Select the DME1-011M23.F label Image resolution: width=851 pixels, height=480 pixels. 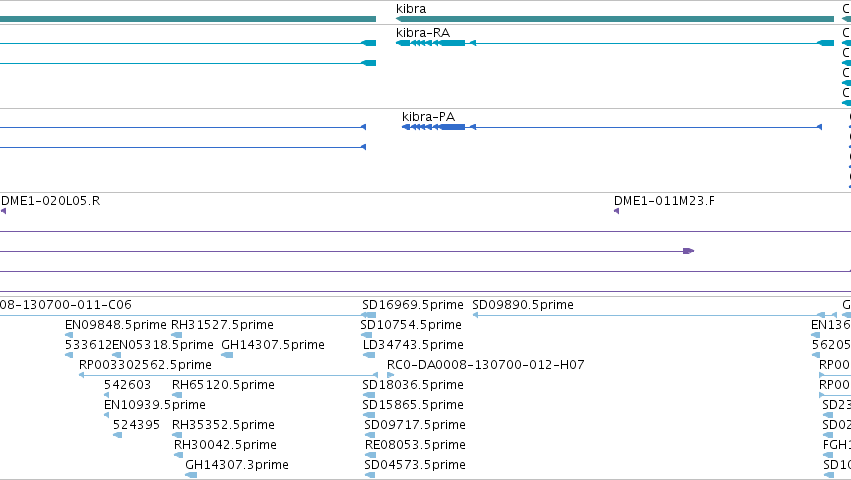pos(664,201)
